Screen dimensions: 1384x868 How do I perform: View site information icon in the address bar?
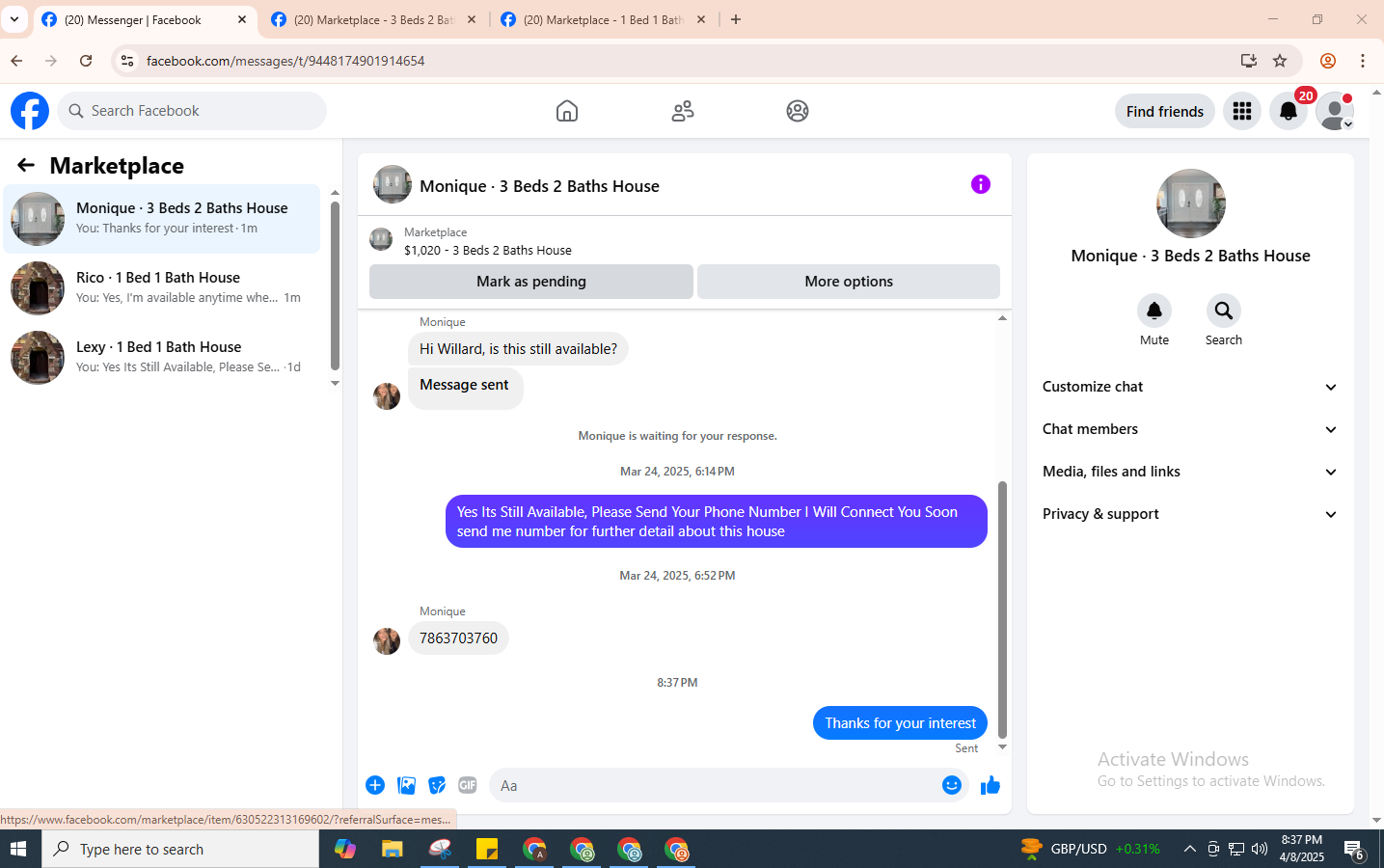126,61
